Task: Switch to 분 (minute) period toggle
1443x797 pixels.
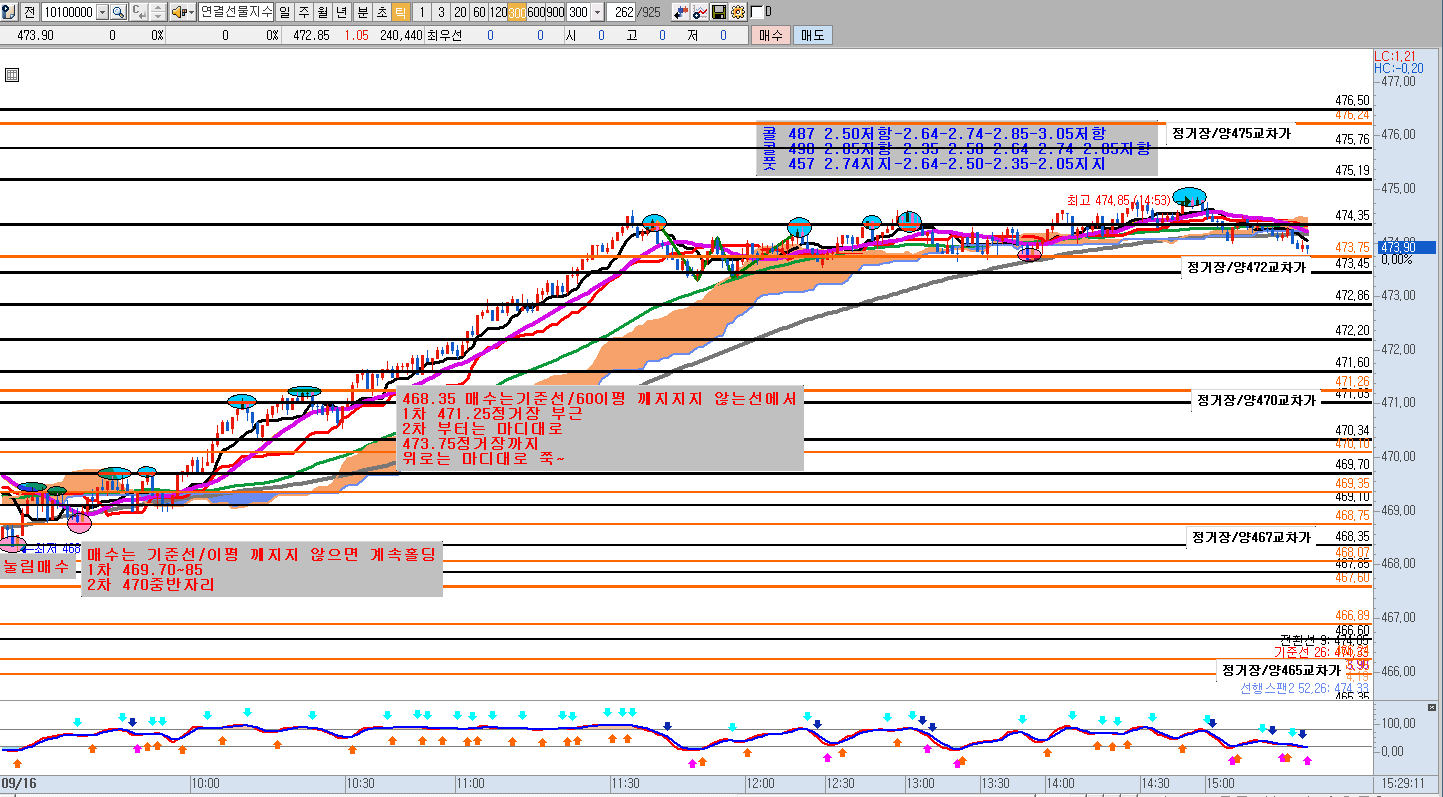Action: point(361,12)
